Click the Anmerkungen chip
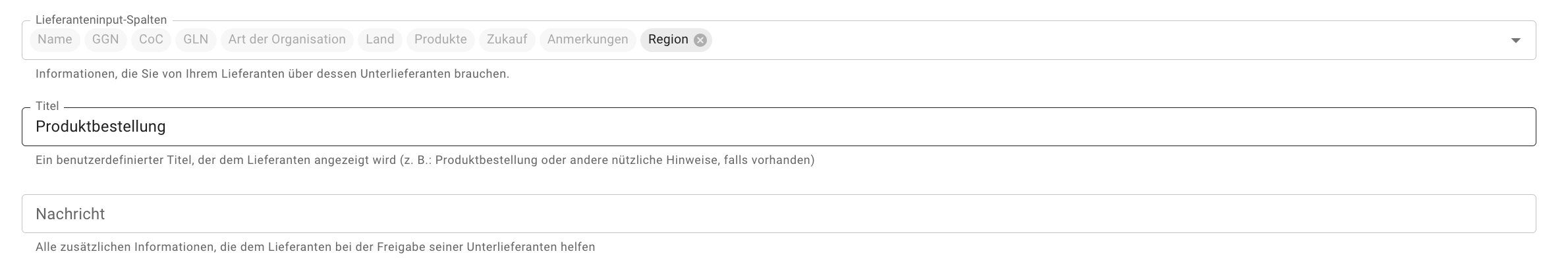1568x266 pixels. [588, 40]
